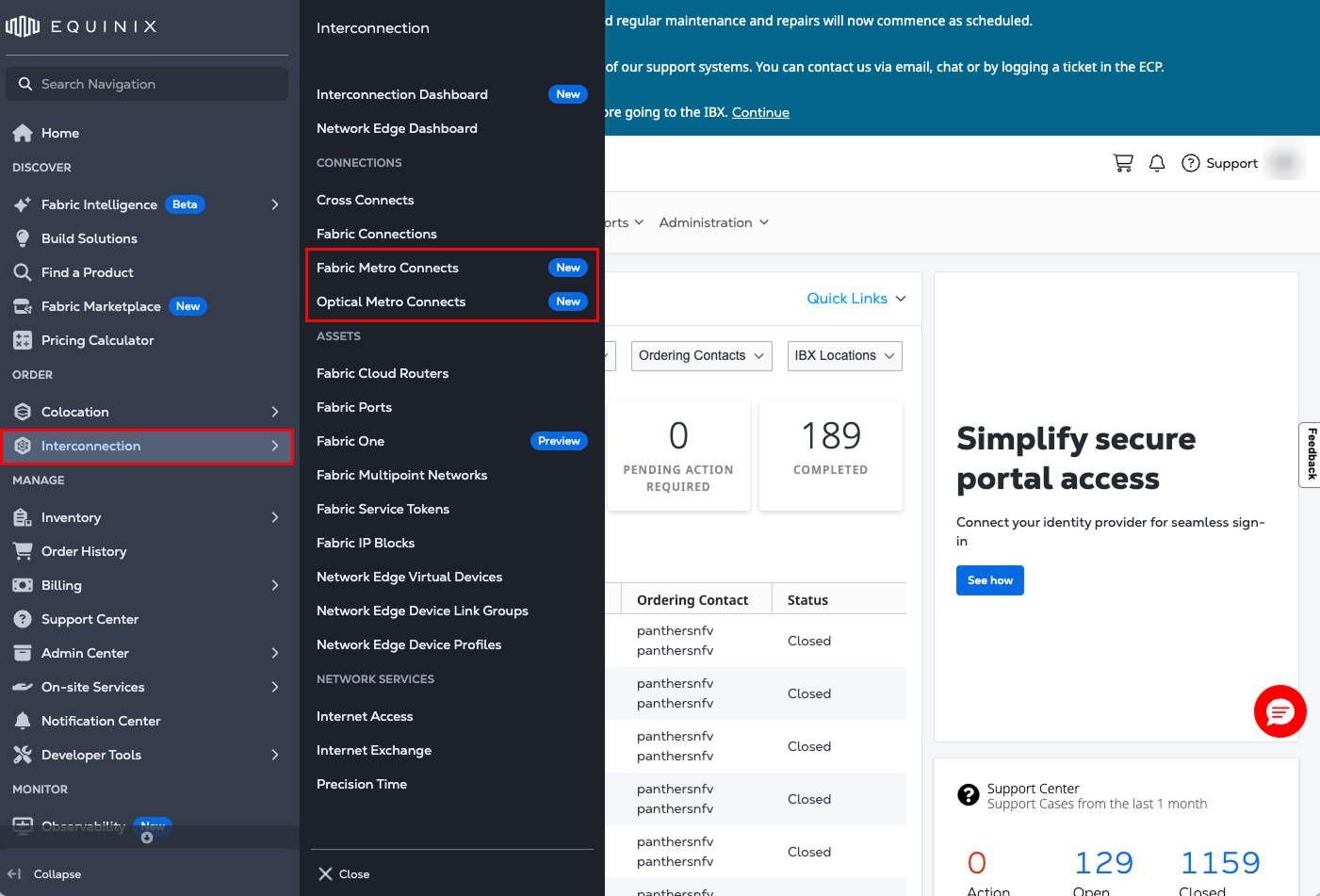
Task: Open the shopping cart in the top bar
Action: click(1123, 163)
